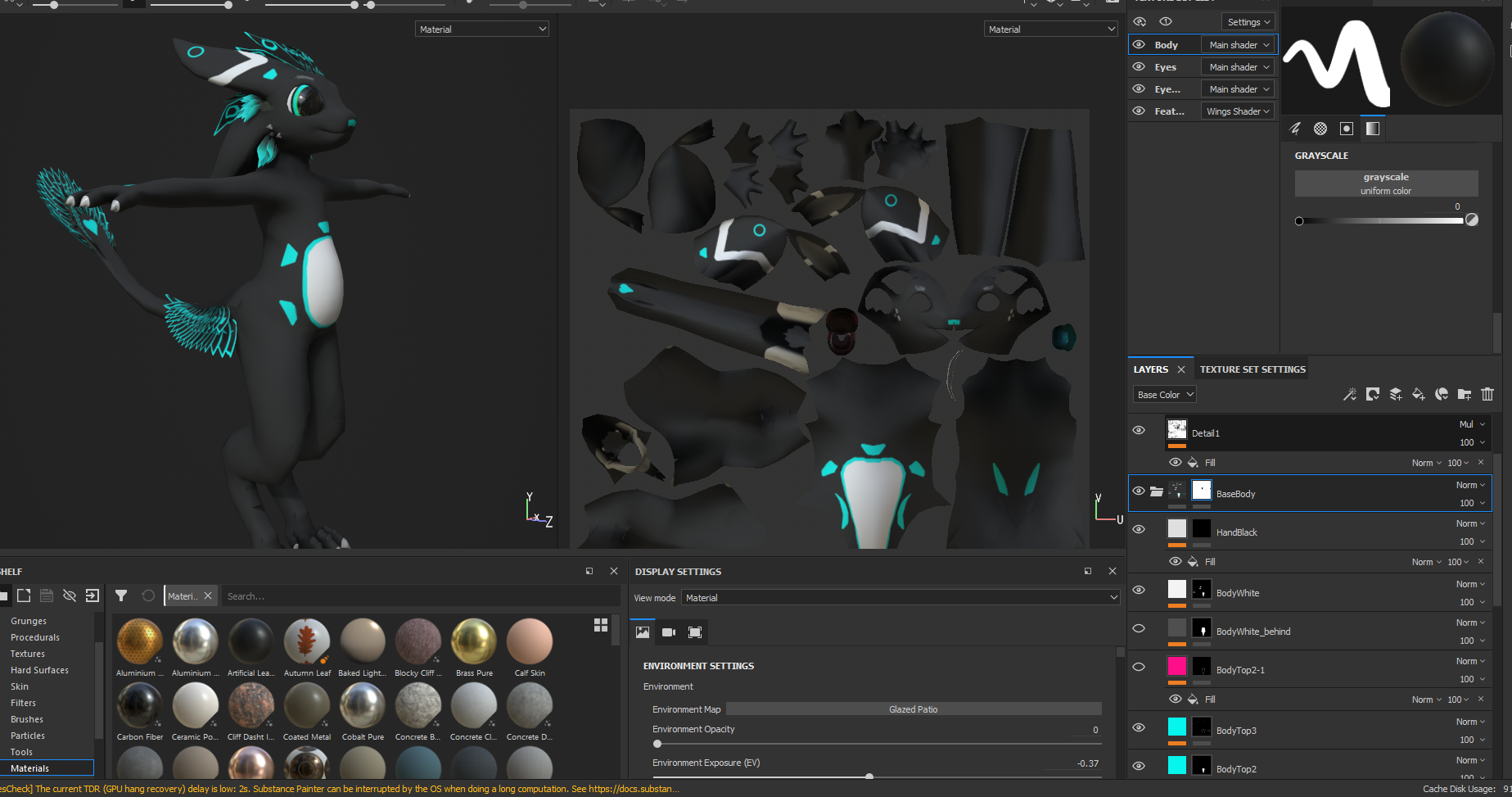Toggle visibility of BodyTop3 layer
The width and height of the screenshot is (1512, 797).
(1139, 727)
